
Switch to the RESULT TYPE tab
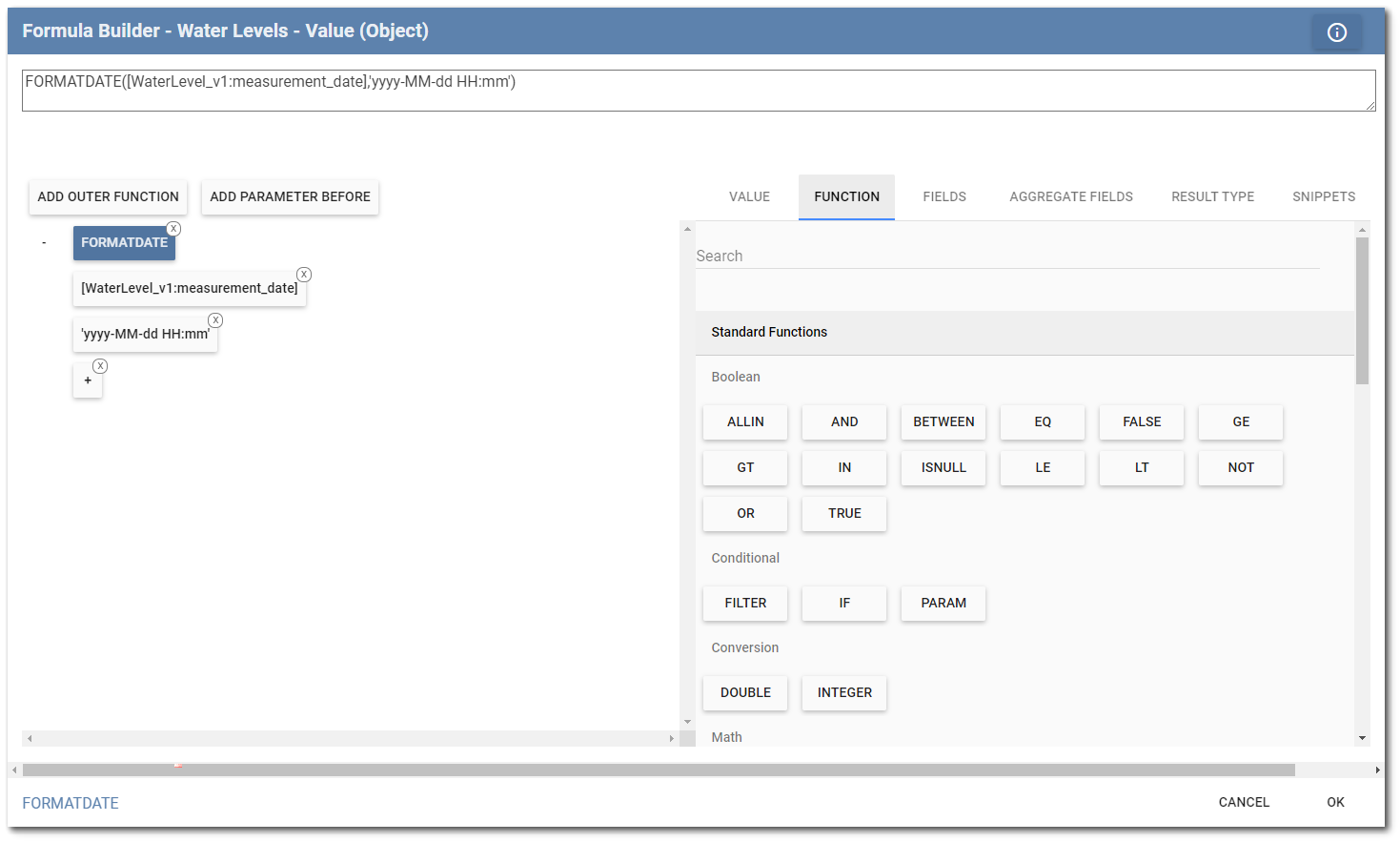1212,196
